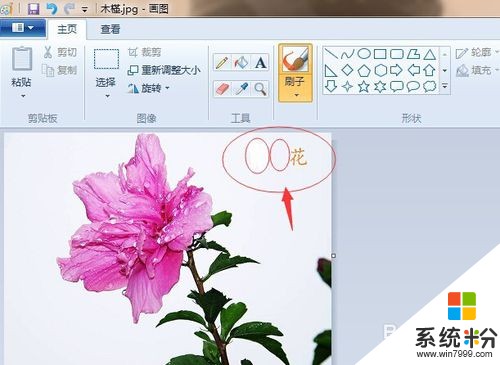Choose the 选择 rectangle selection tool
This screenshot has width=500, height=365.
tap(106, 59)
